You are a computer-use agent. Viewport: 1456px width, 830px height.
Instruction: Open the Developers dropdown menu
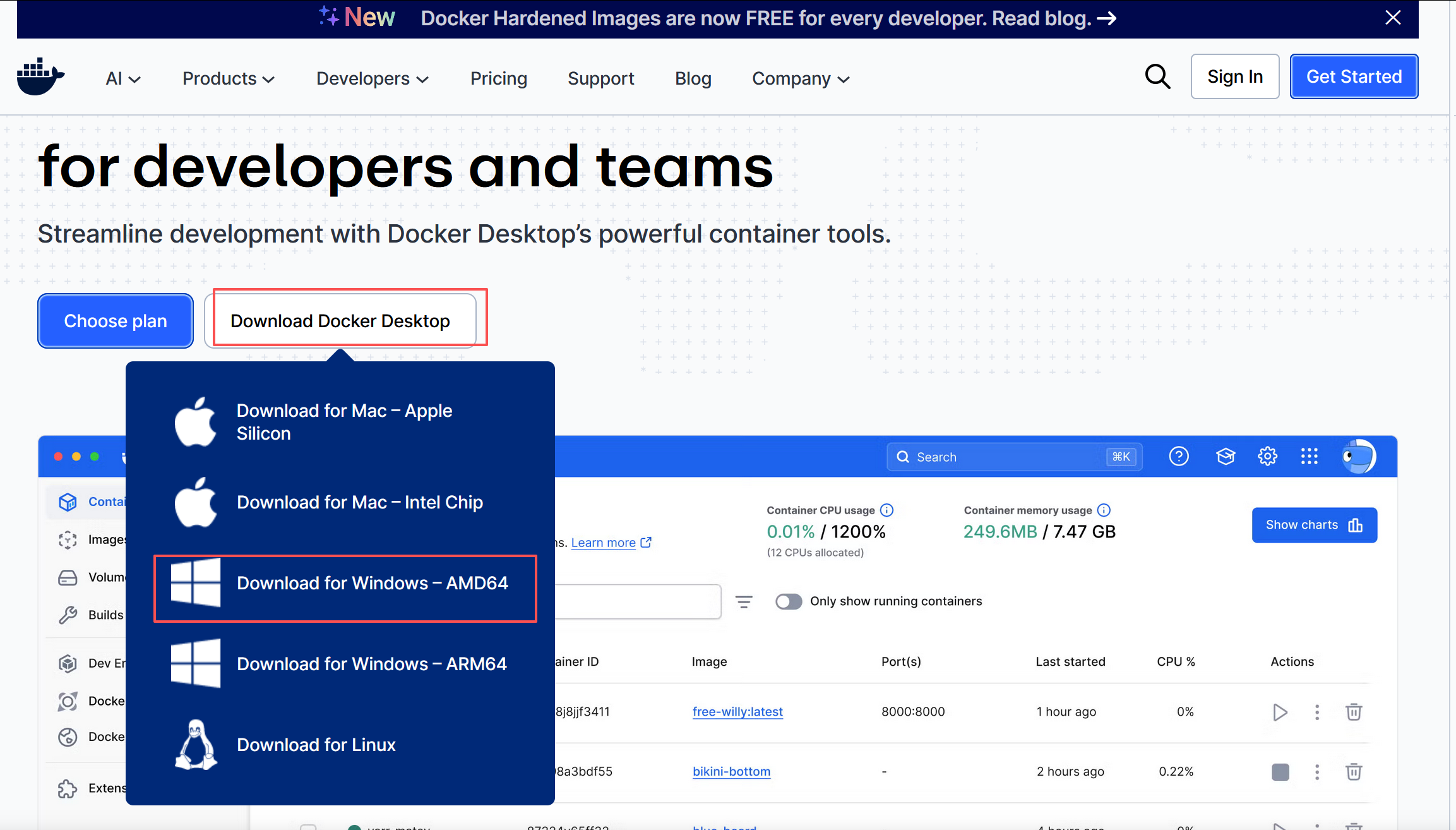(373, 78)
